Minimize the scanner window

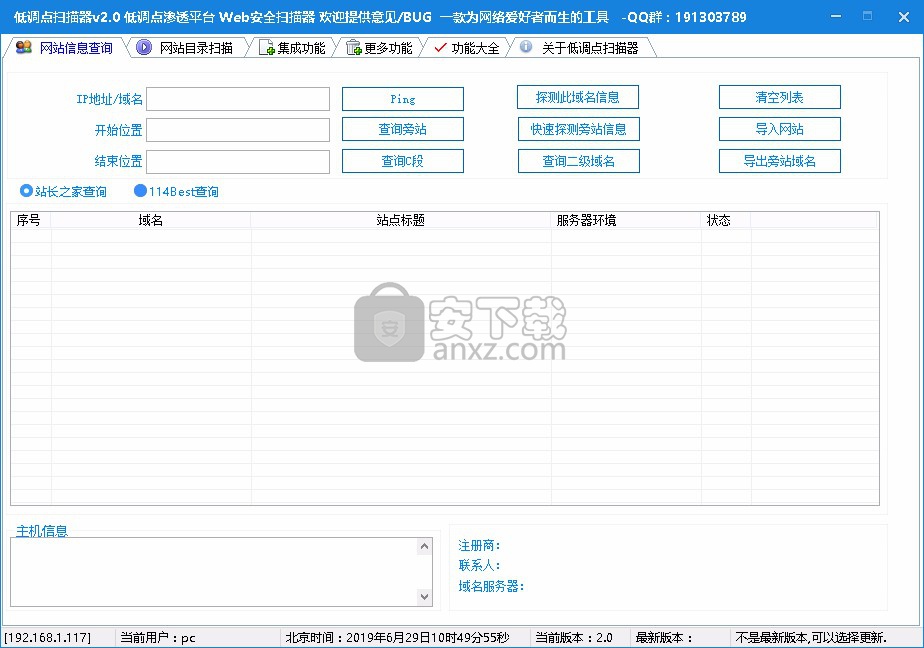point(836,16)
